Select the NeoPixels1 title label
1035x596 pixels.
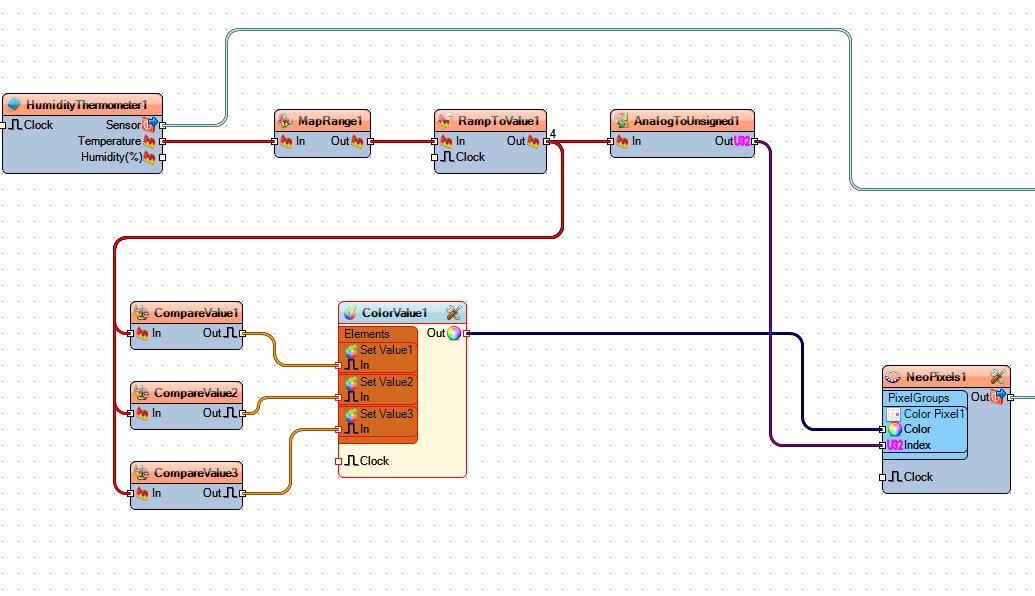pyautogui.click(x=936, y=377)
